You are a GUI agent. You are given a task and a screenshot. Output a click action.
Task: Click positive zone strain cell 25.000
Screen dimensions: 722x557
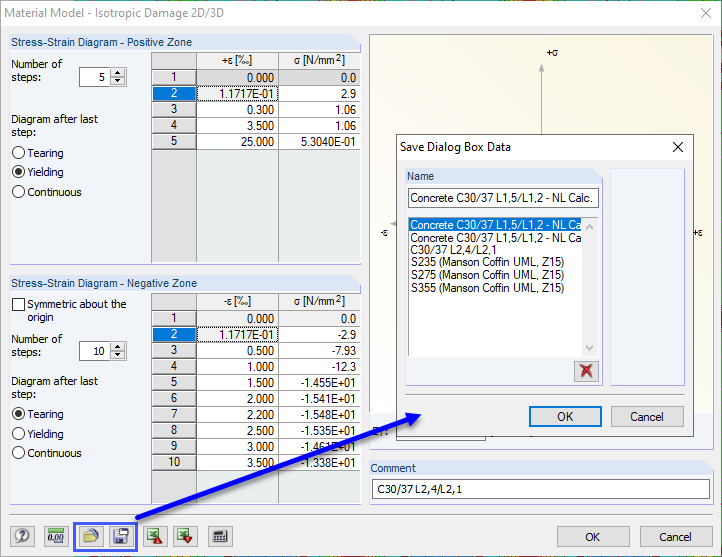238,141
